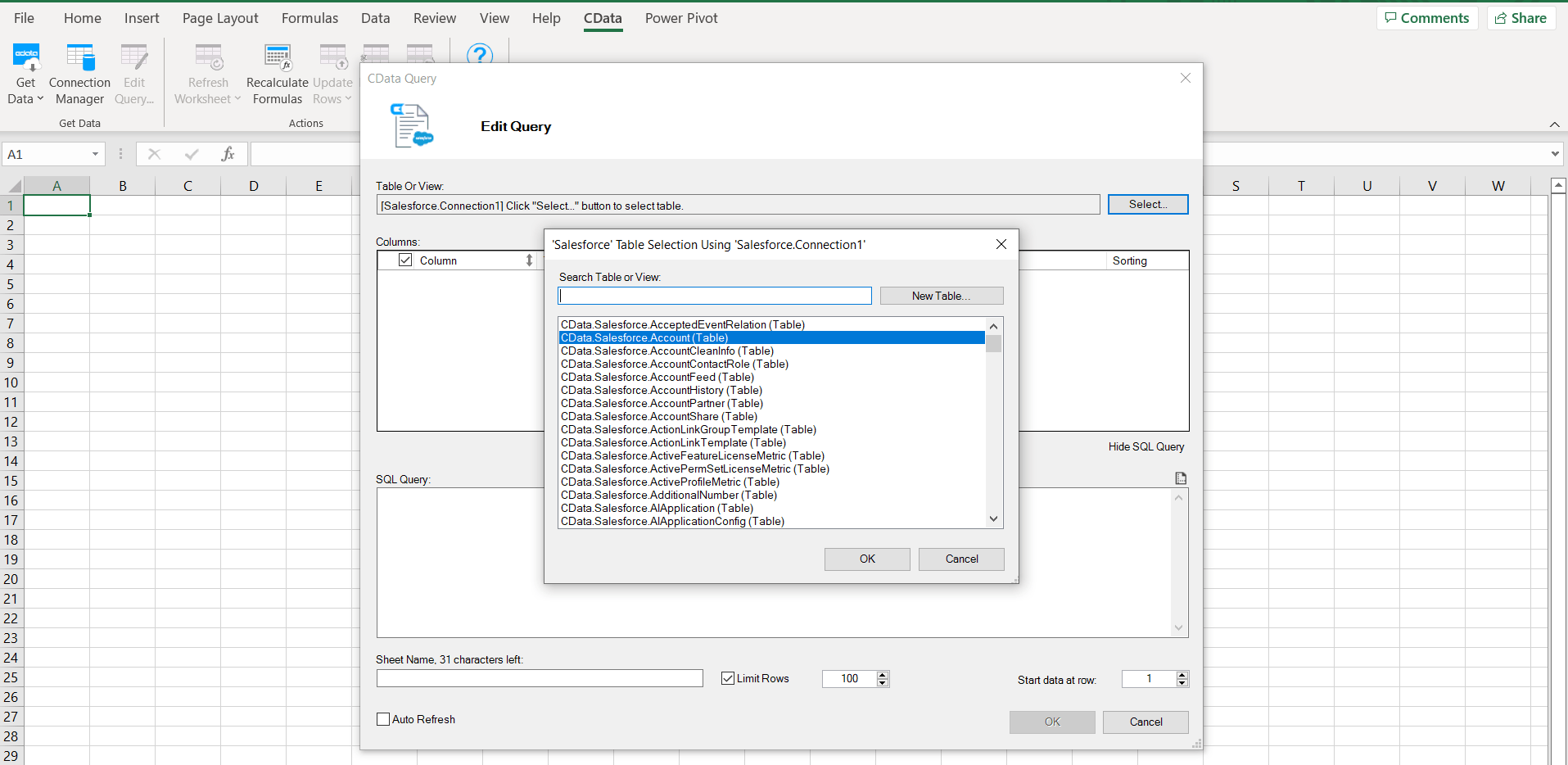Collapse the ribbon with the chevron
The height and width of the screenshot is (765, 1568).
1554,124
